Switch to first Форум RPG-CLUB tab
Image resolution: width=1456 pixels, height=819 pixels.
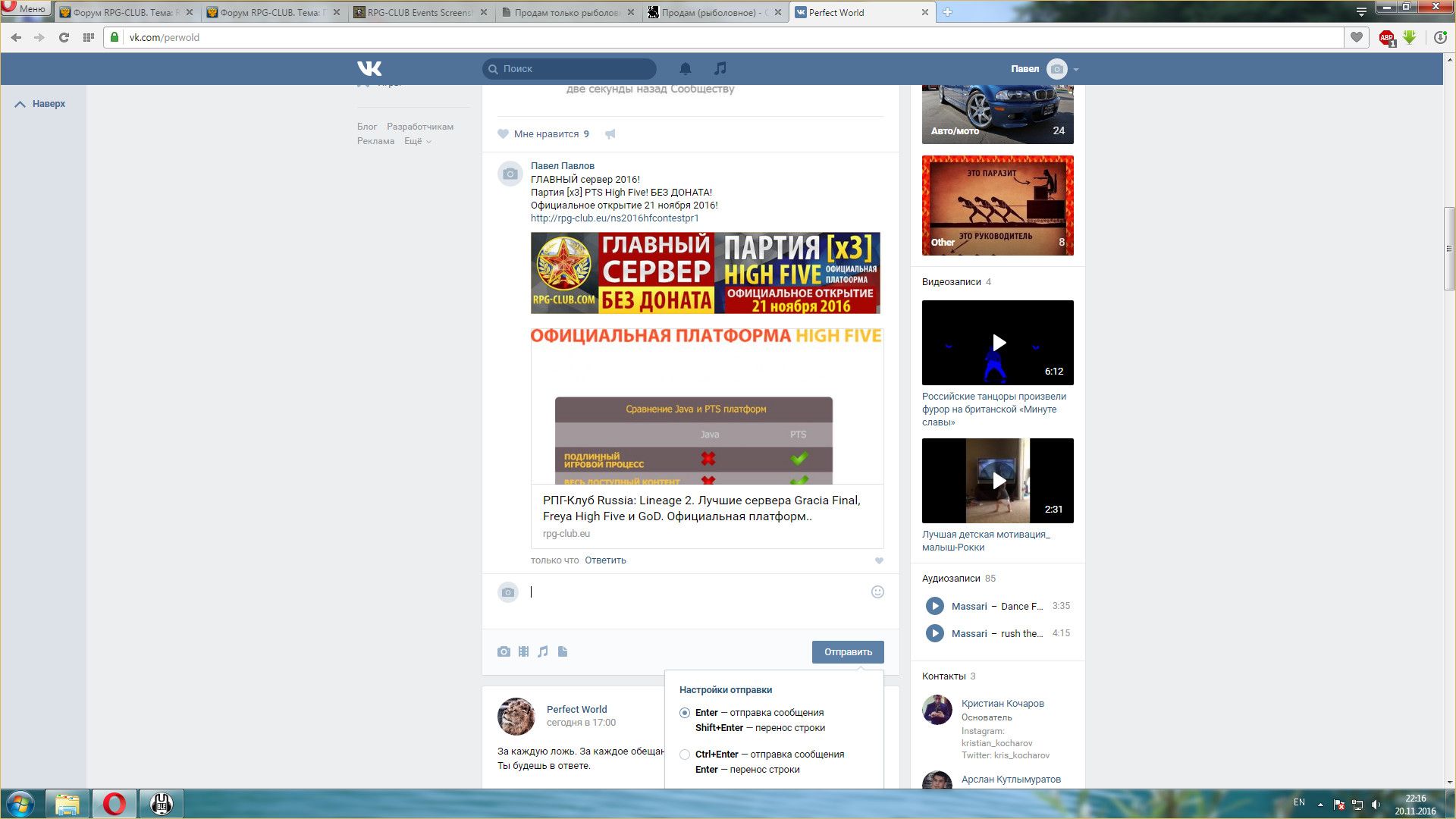125,13
